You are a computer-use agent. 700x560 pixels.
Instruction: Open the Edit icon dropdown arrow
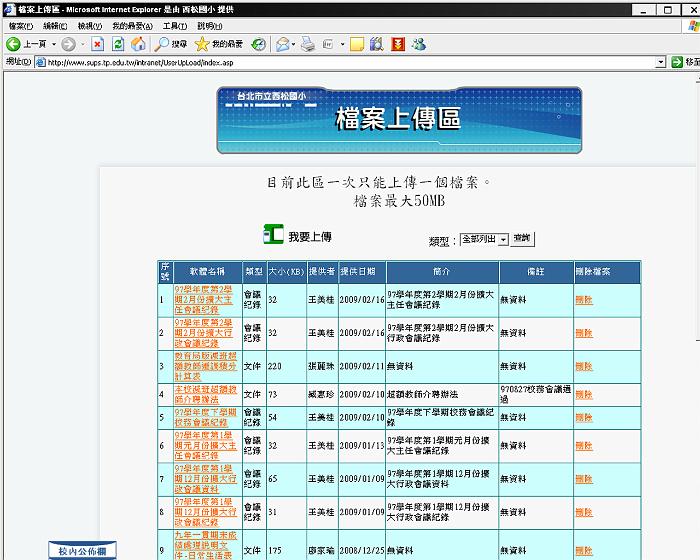342,44
